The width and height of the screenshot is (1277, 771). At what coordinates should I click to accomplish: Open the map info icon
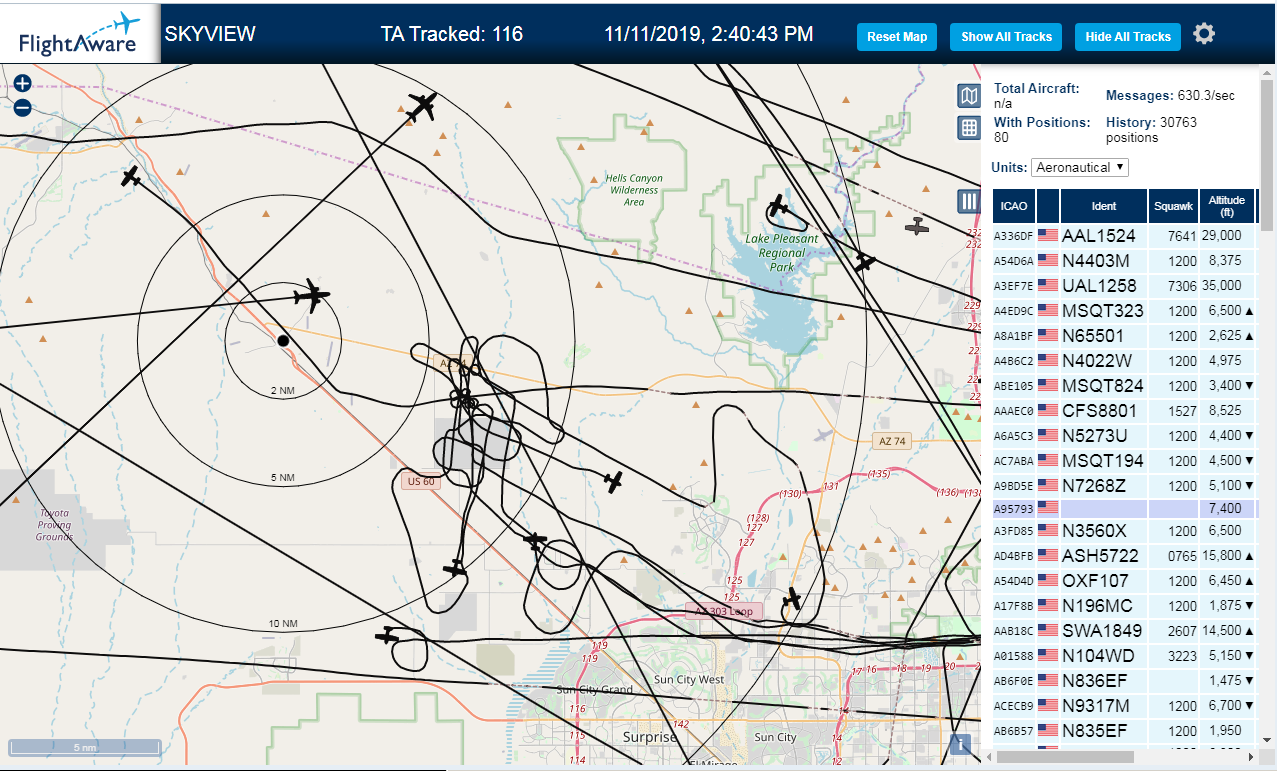tap(960, 744)
